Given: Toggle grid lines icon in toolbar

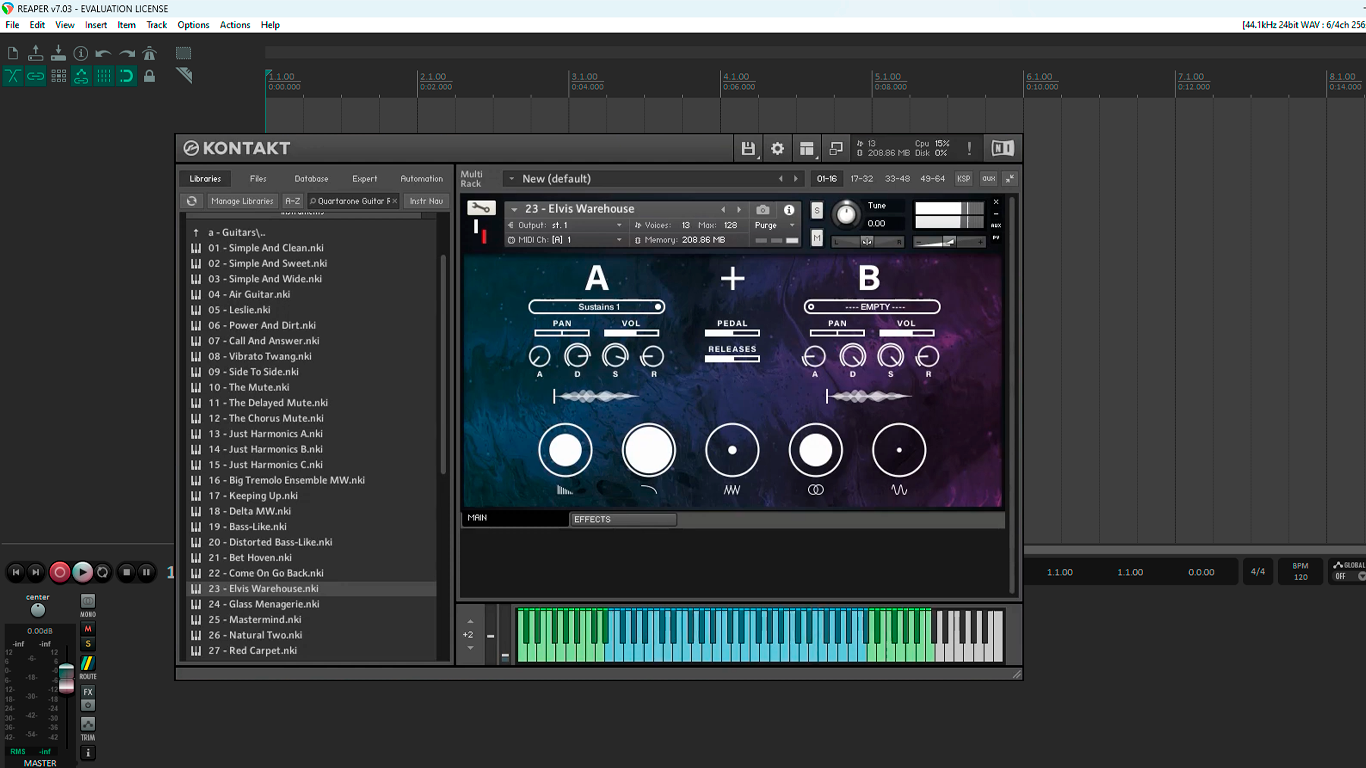Looking at the screenshot, I should click(x=104, y=76).
